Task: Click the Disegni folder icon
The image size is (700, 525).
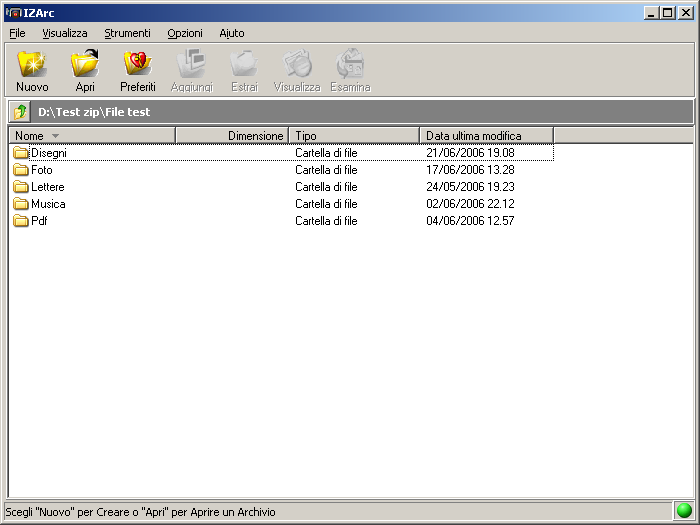Action: click(x=21, y=153)
